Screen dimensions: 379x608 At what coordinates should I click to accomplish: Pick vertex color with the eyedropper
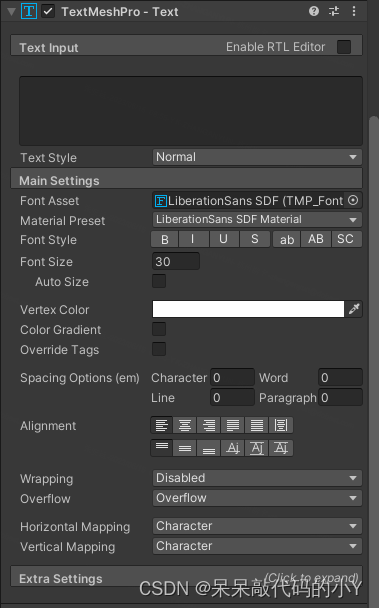point(354,309)
